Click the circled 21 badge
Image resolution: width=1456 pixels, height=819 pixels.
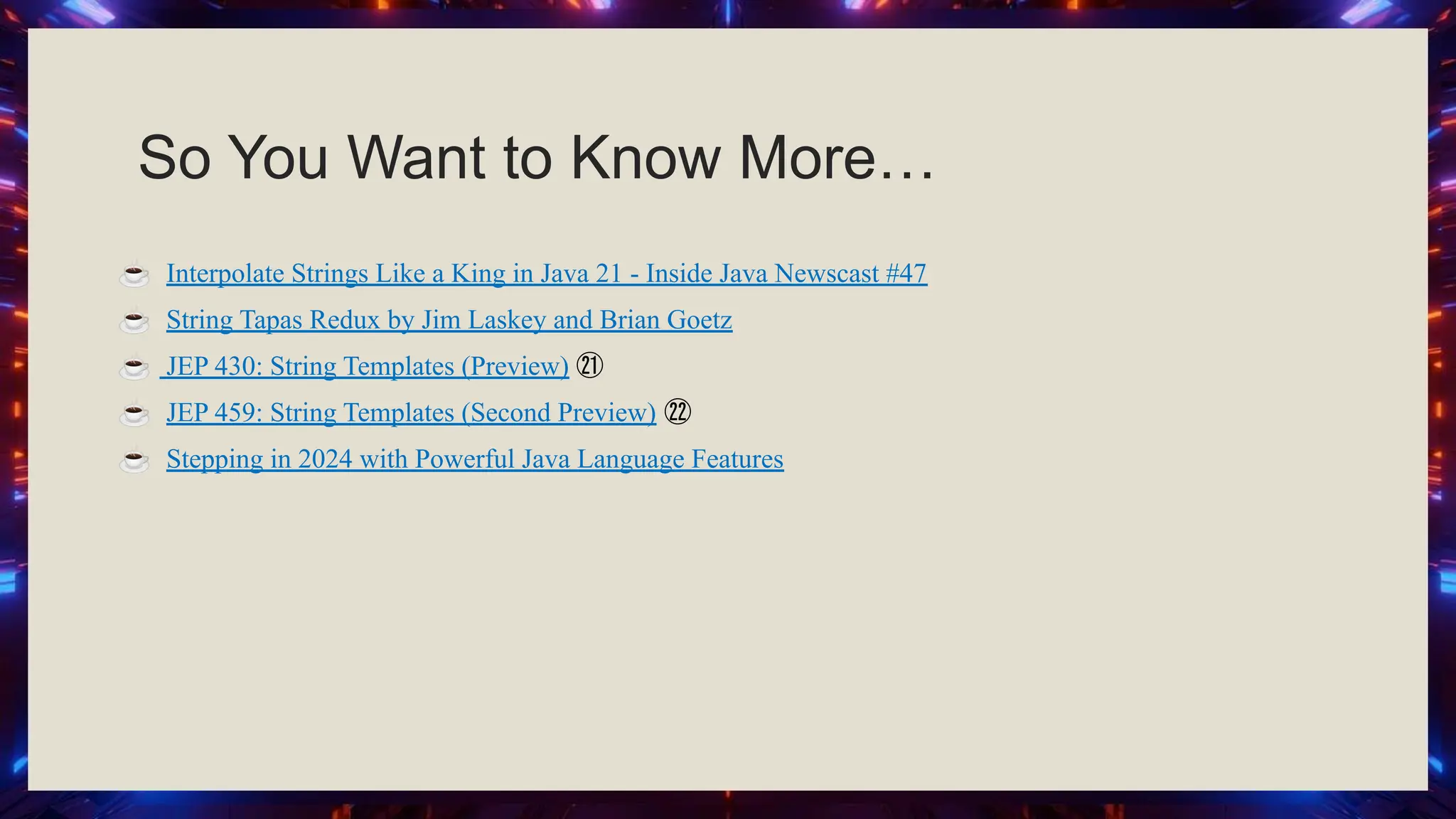589,365
